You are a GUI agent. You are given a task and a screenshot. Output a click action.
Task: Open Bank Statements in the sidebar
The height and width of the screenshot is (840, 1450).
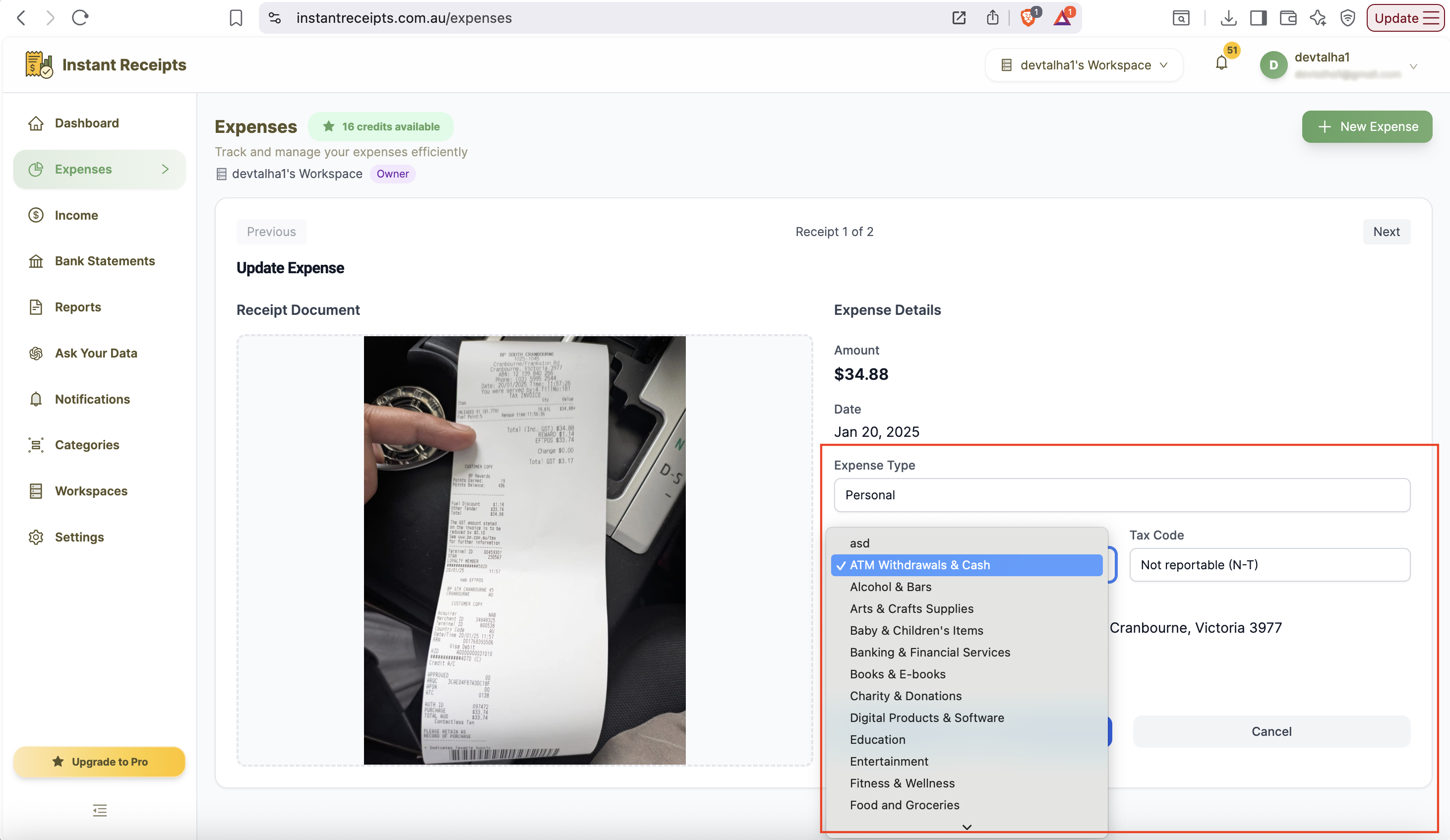point(100,261)
